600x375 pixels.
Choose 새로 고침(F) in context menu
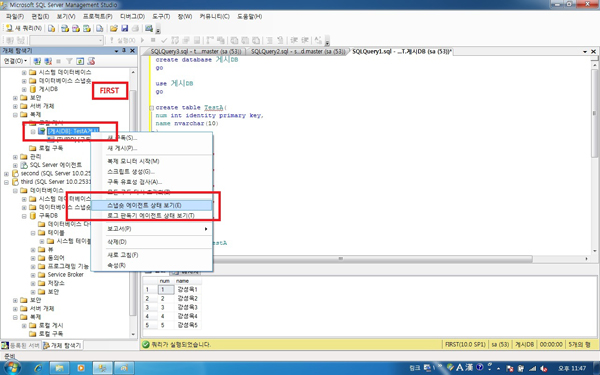point(152,255)
